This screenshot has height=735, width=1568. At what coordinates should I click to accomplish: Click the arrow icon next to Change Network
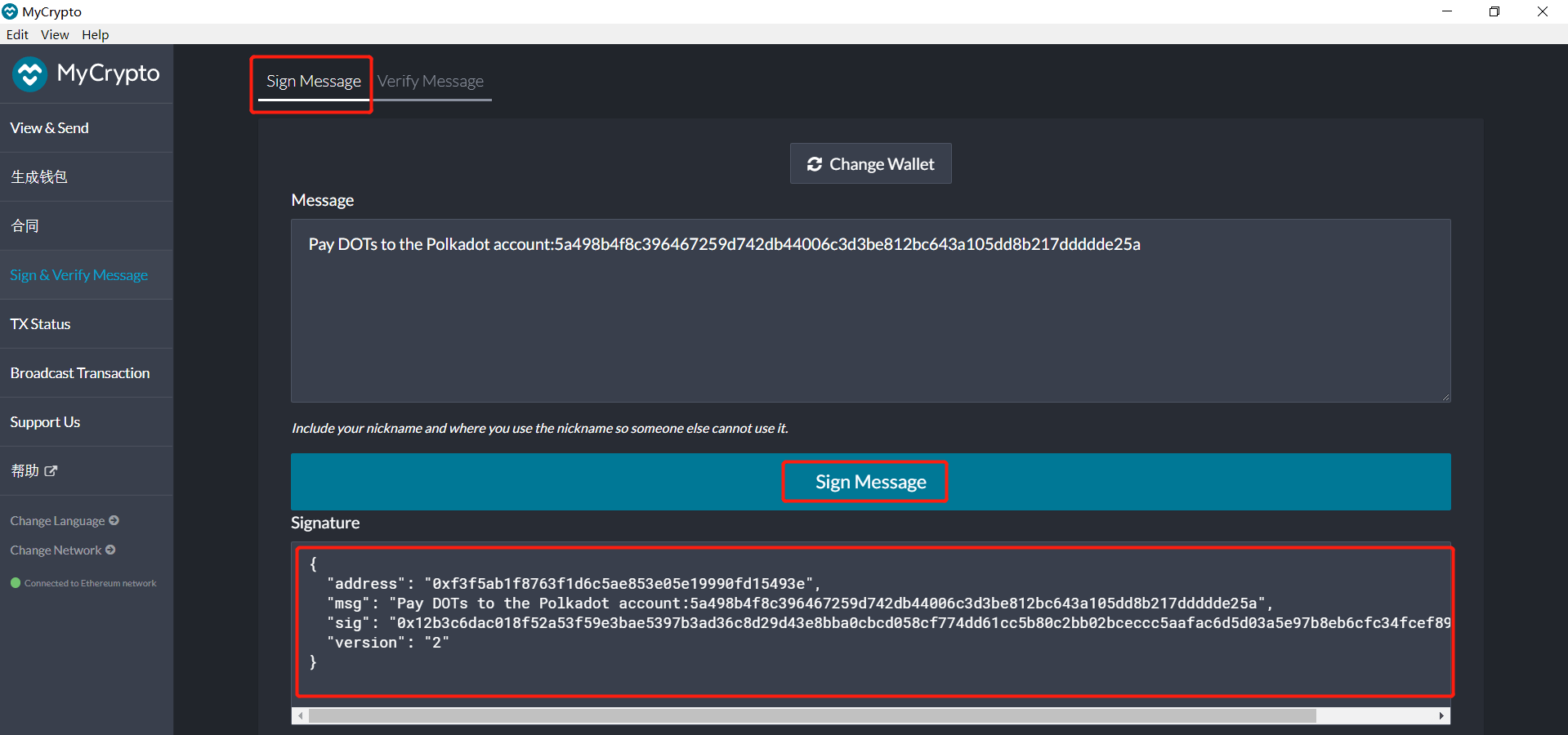tap(110, 550)
